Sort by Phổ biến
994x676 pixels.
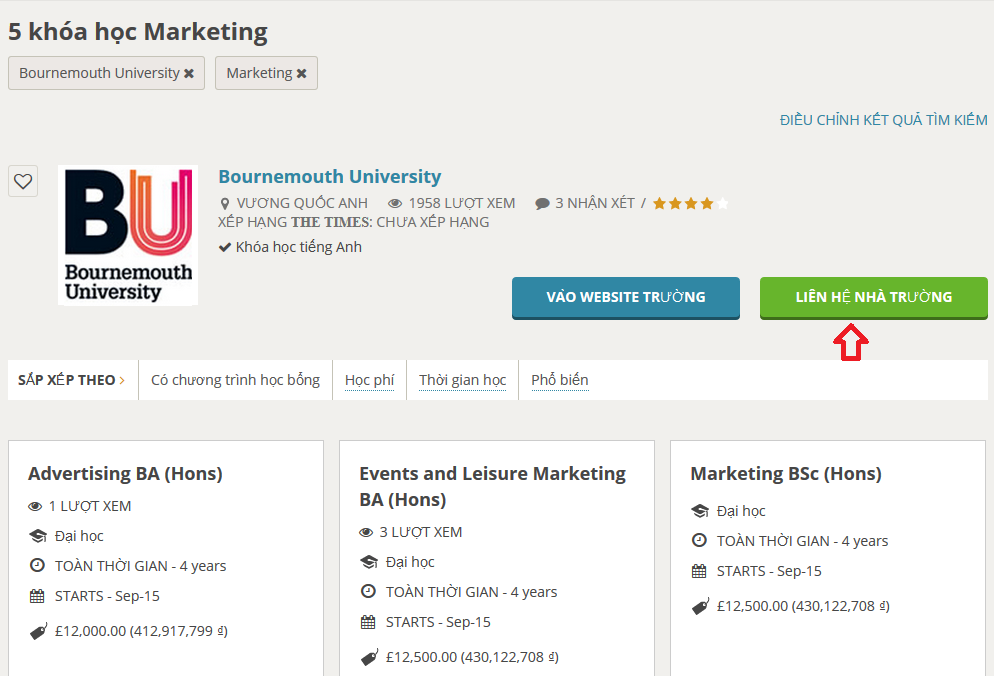pos(560,380)
